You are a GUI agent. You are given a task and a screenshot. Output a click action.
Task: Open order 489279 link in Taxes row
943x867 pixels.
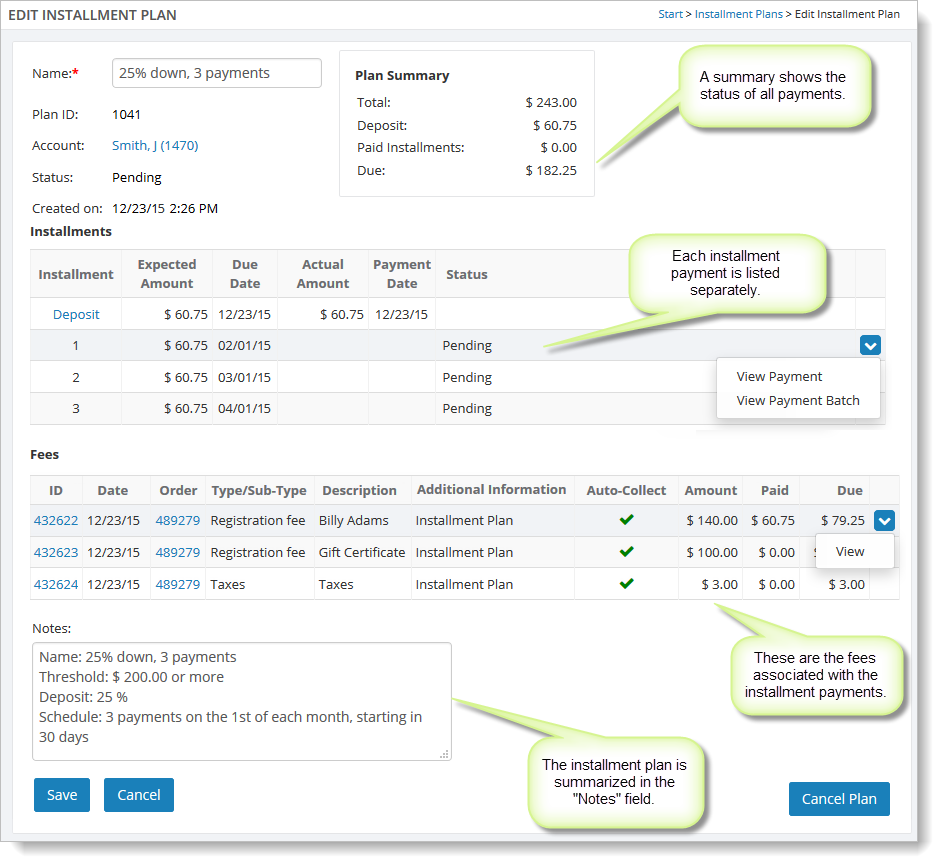(x=177, y=584)
